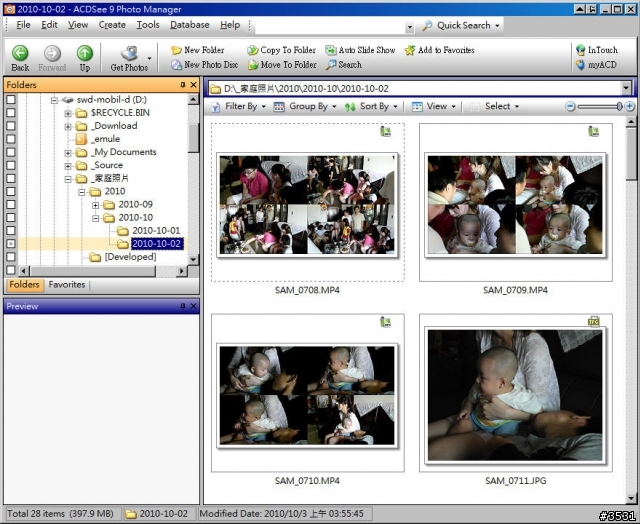Screen dimensions: 640x524
Task: Select the 2010-10-01 folder
Action: [156, 231]
